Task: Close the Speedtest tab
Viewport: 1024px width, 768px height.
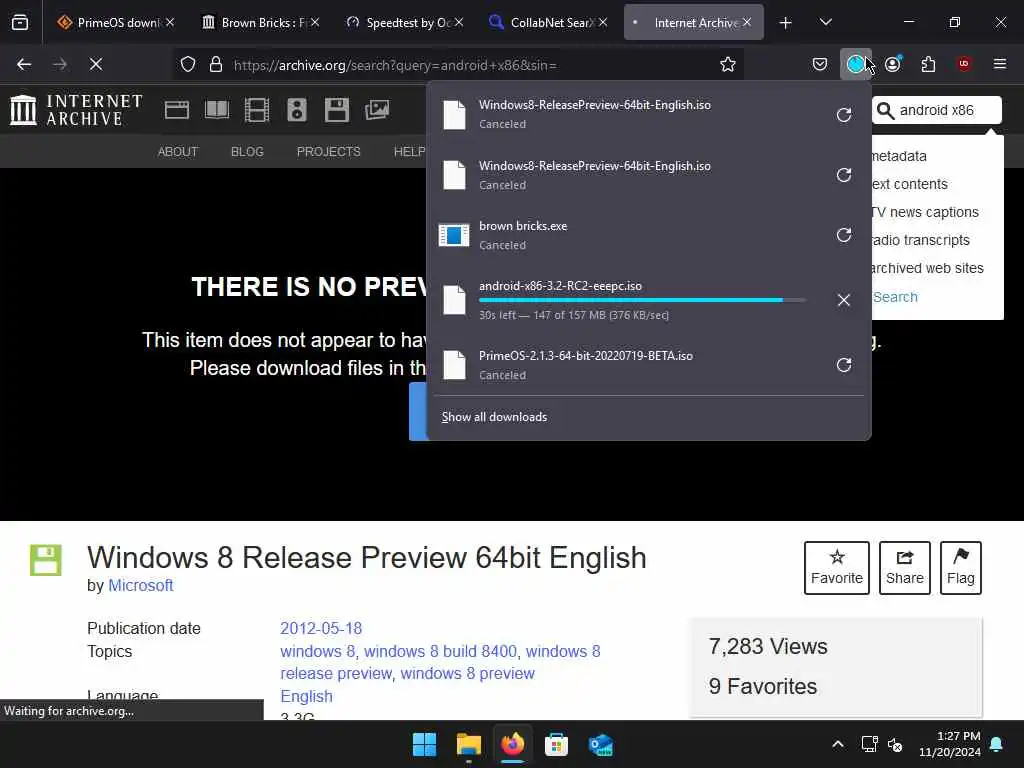Action: [x=459, y=22]
